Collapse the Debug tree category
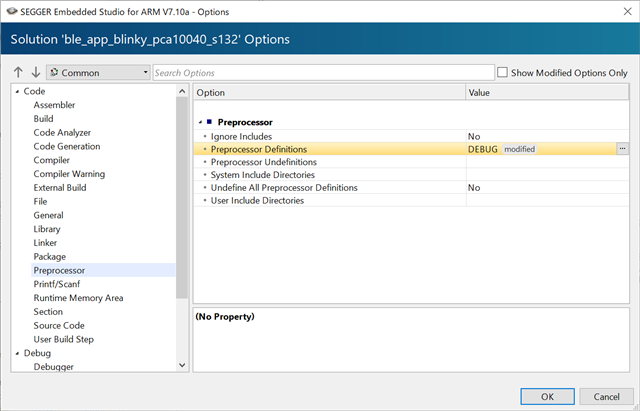The image size is (640, 411). (17, 353)
